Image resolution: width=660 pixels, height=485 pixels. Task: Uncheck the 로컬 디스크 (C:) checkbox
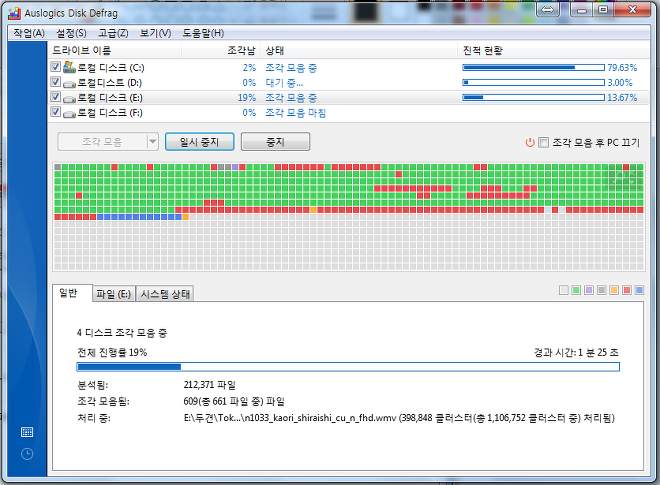(55, 67)
